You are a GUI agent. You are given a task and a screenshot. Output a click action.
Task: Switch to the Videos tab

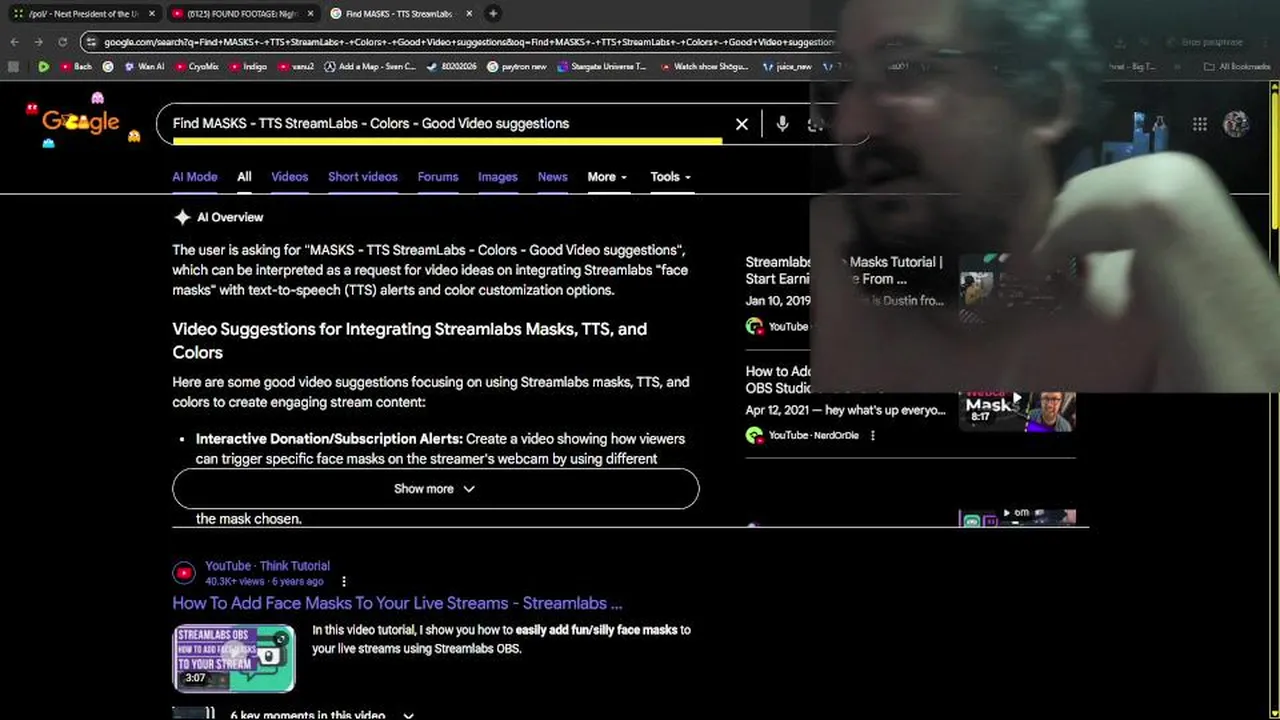[x=290, y=177]
